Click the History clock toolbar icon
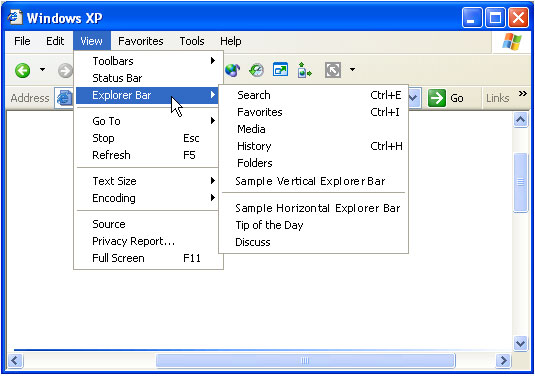535x376 pixels. coord(256,70)
